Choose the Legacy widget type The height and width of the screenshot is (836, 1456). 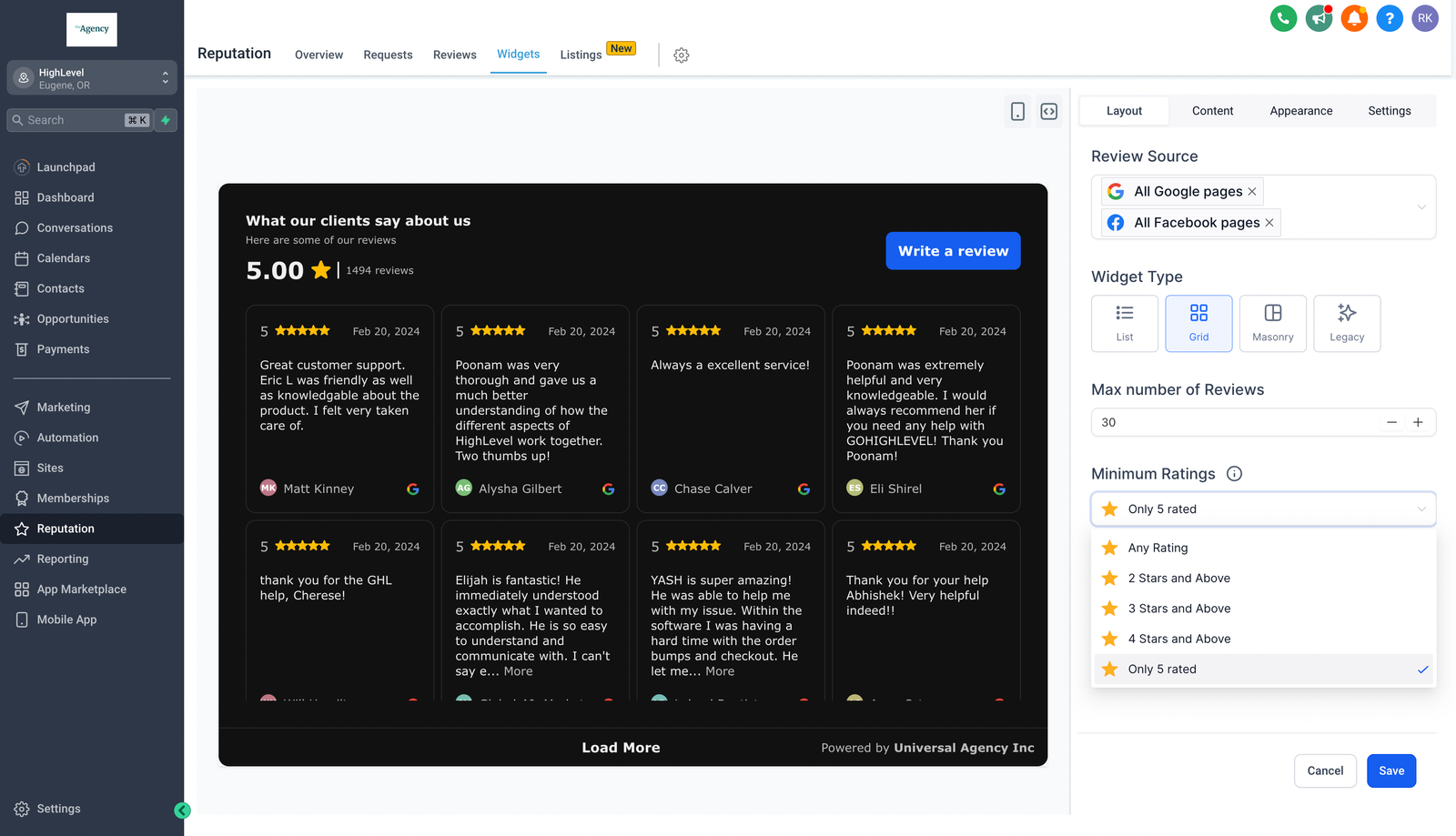(x=1347, y=323)
